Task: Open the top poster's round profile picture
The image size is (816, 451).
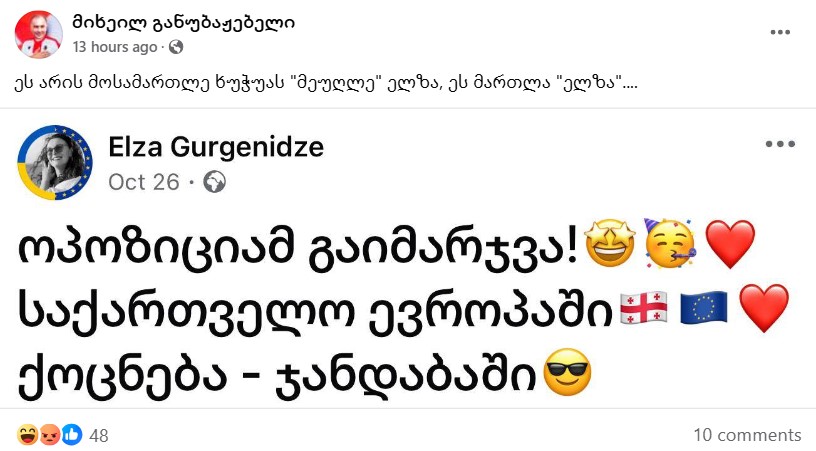Action: click(x=39, y=34)
